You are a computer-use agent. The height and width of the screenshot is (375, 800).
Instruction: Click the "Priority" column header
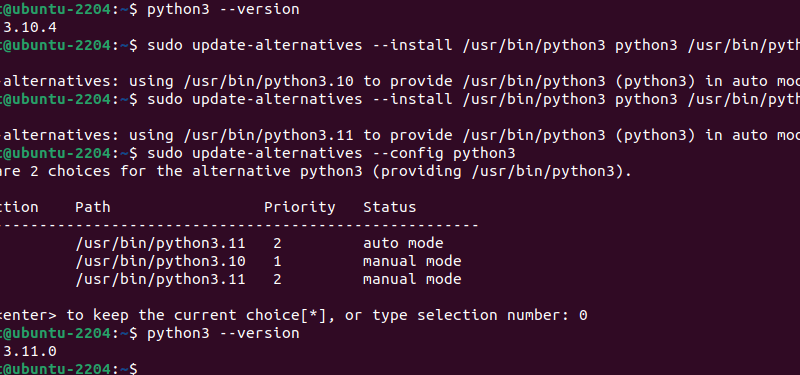point(300,208)
